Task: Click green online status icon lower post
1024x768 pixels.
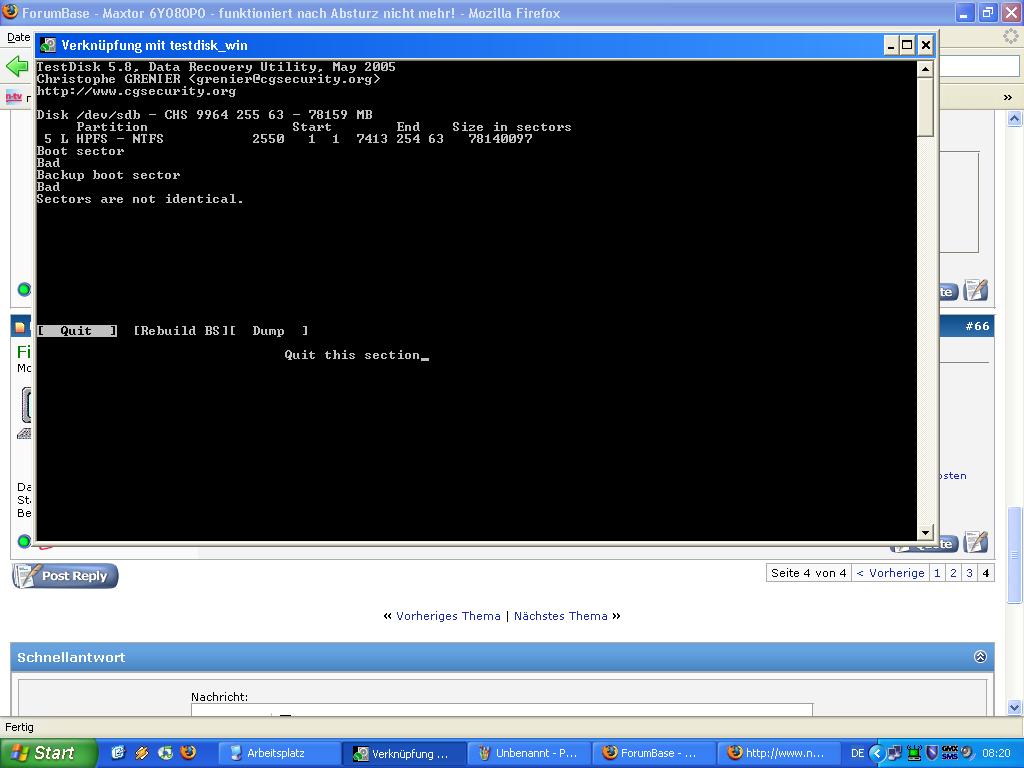Action: pyautogui.click(x=24, y=541)
